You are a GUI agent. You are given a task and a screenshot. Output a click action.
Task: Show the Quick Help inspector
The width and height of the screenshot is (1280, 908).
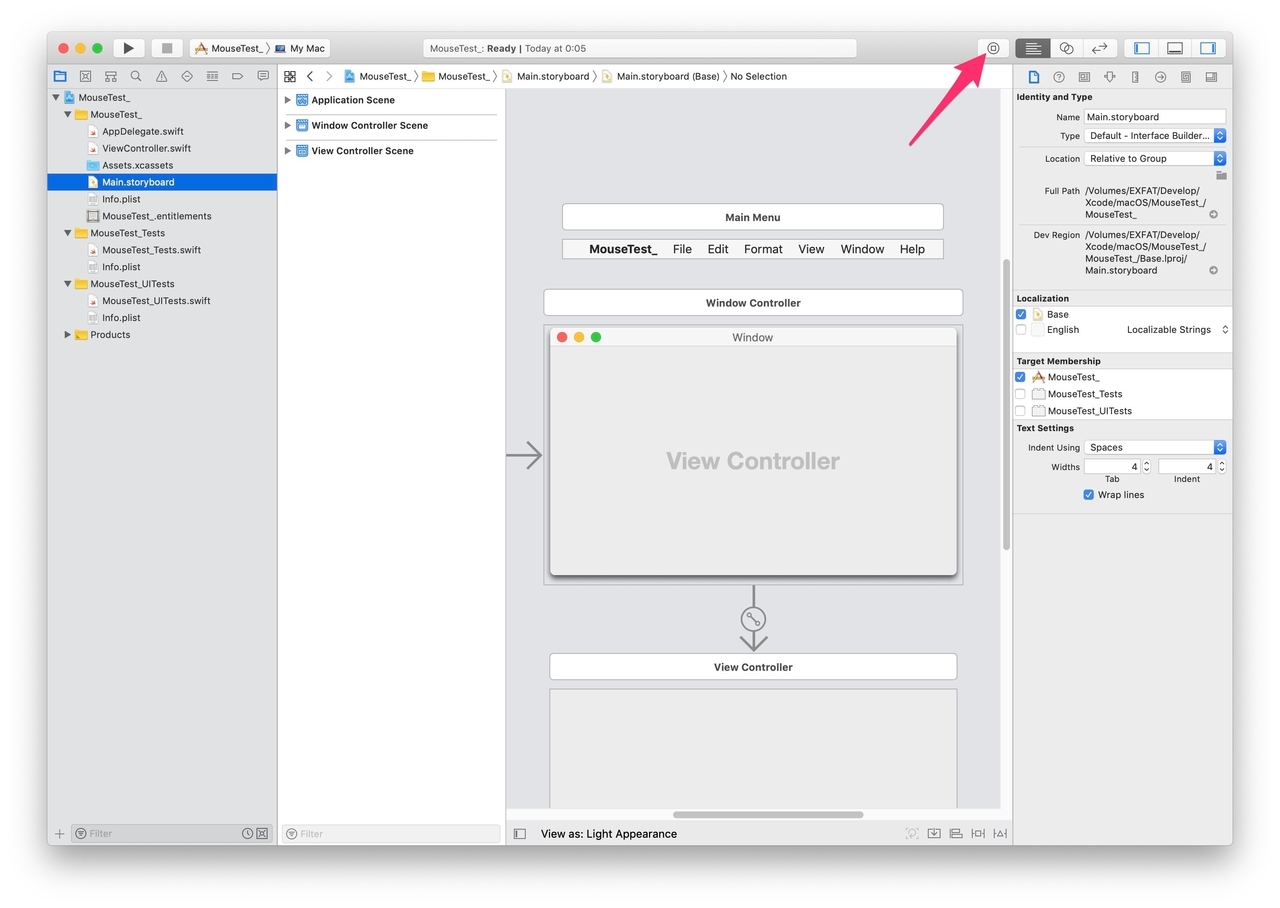[x=1059, y=77]
